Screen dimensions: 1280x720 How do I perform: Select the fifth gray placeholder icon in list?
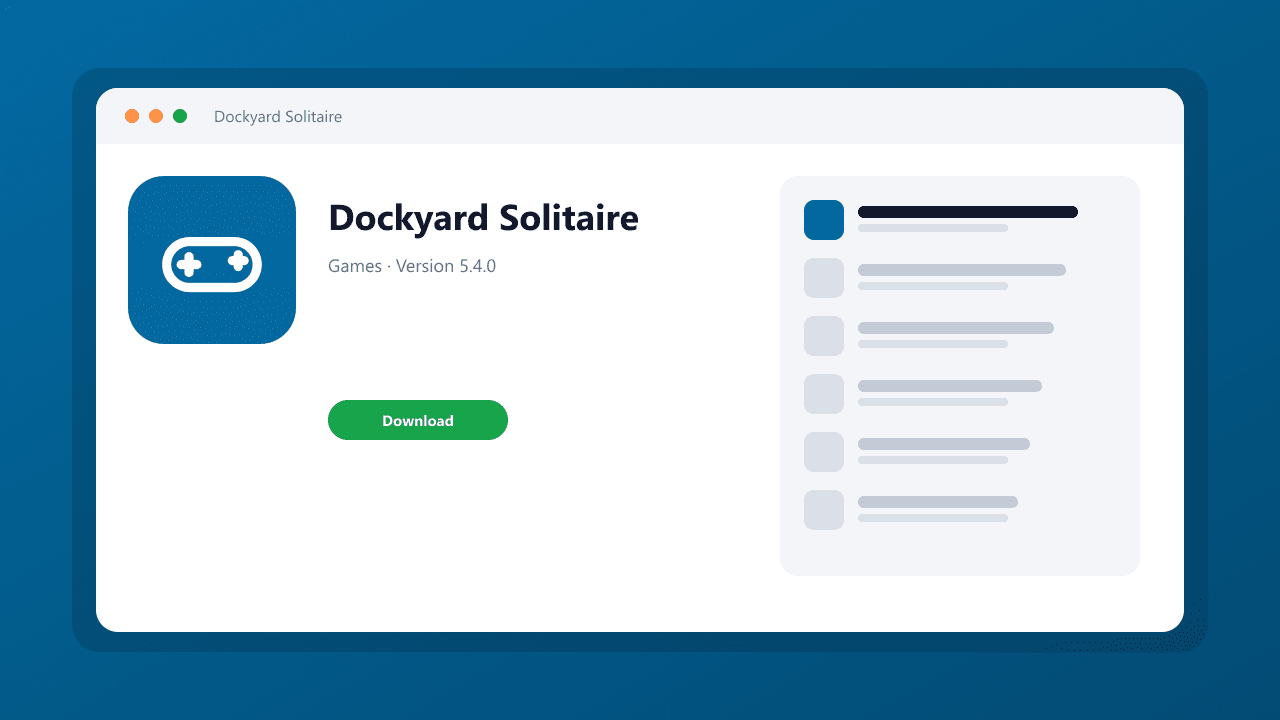click(x=824, y=452)
